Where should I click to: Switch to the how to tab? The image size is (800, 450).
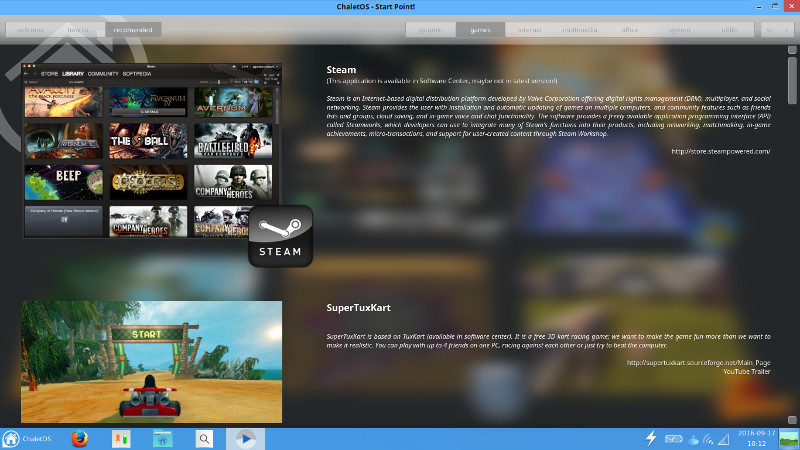click(79, 30)
